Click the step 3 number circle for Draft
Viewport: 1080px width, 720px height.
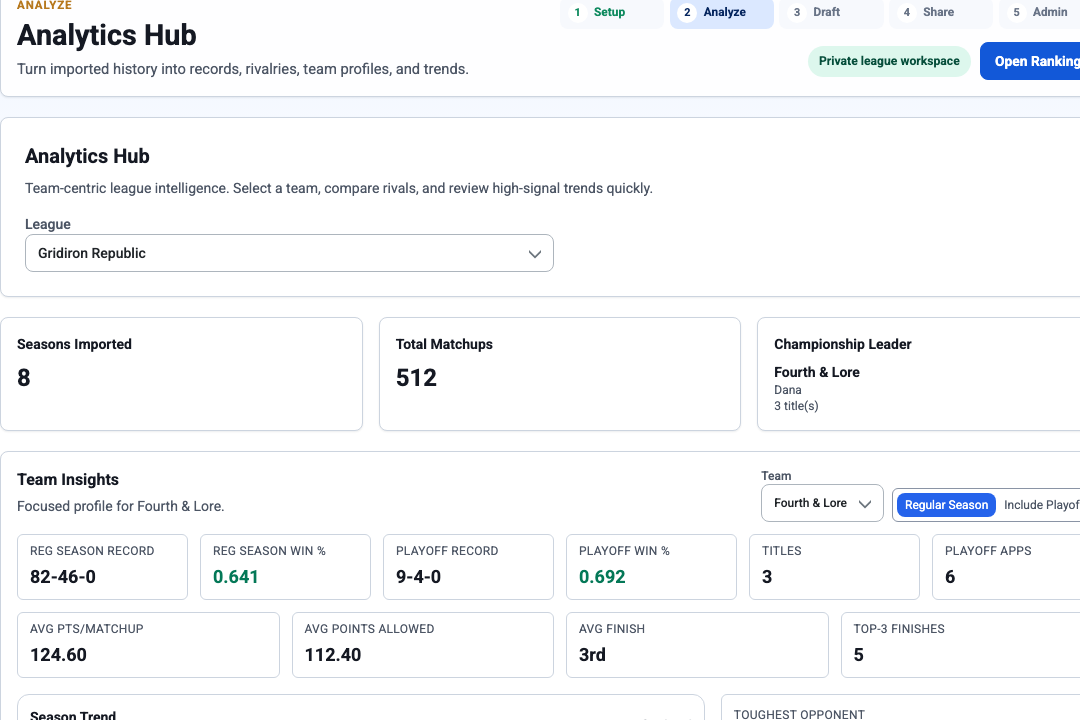[x=796, y=12]
